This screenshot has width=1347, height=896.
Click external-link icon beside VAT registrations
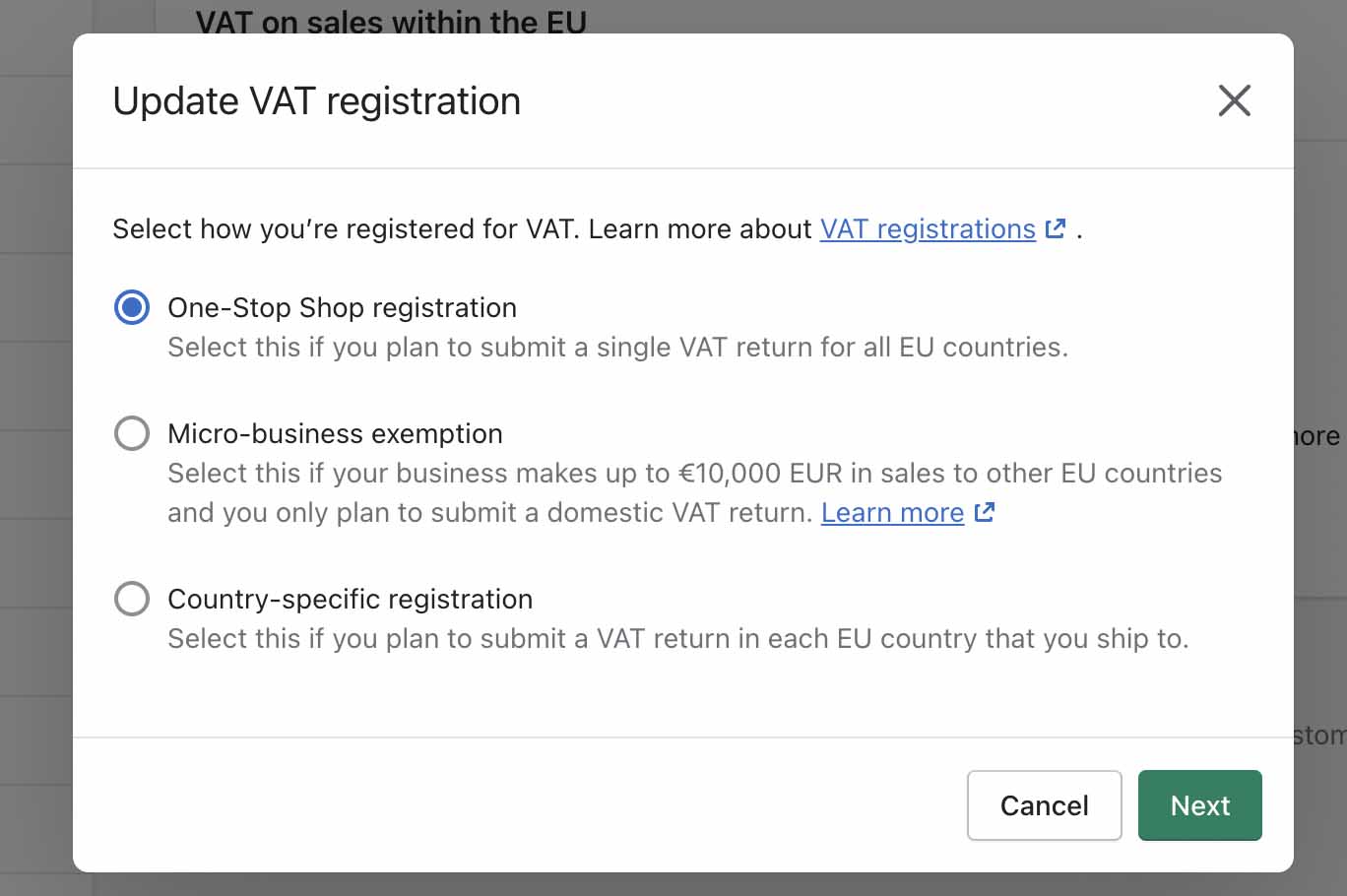pos(1056,228)
